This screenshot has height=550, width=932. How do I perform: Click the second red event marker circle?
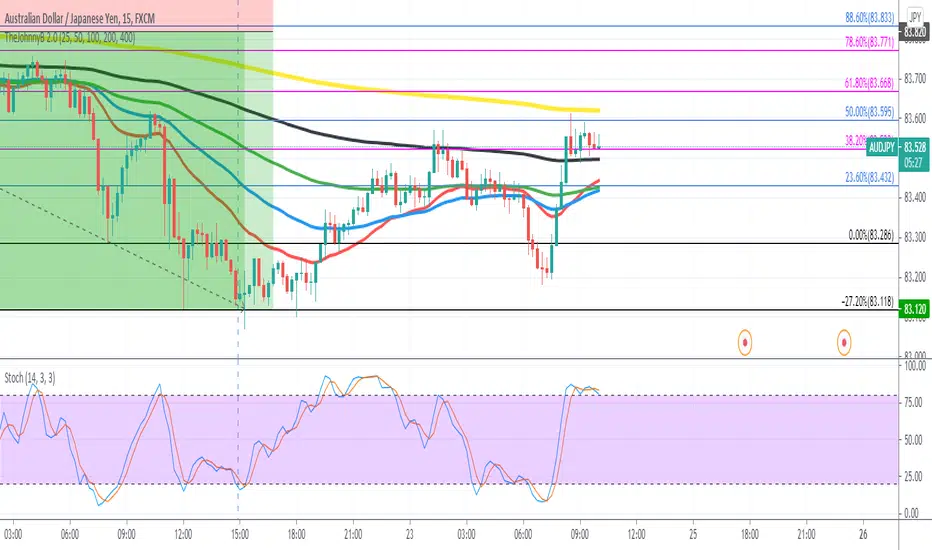click(x=844, y=342)
